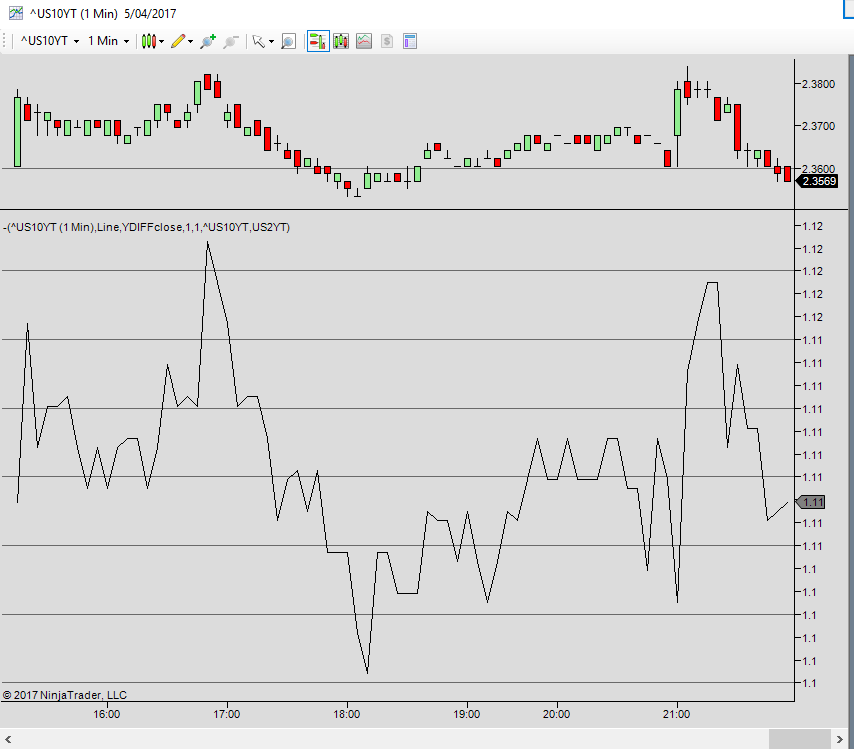Select the pencil drawing tools icon
The height and width of the screenshot is (749, 854).
(178, 41)
